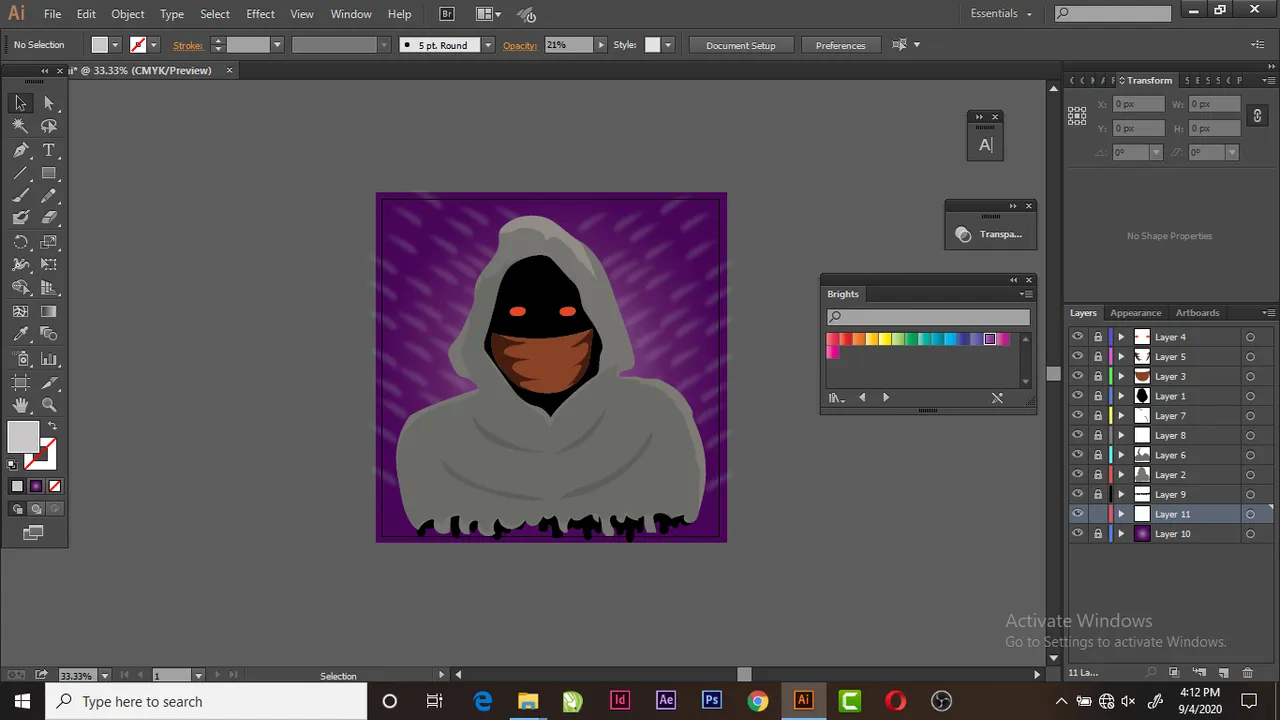Unlock Layer 7
Screen dimensions: 1280x720
tap(1098, 416)
